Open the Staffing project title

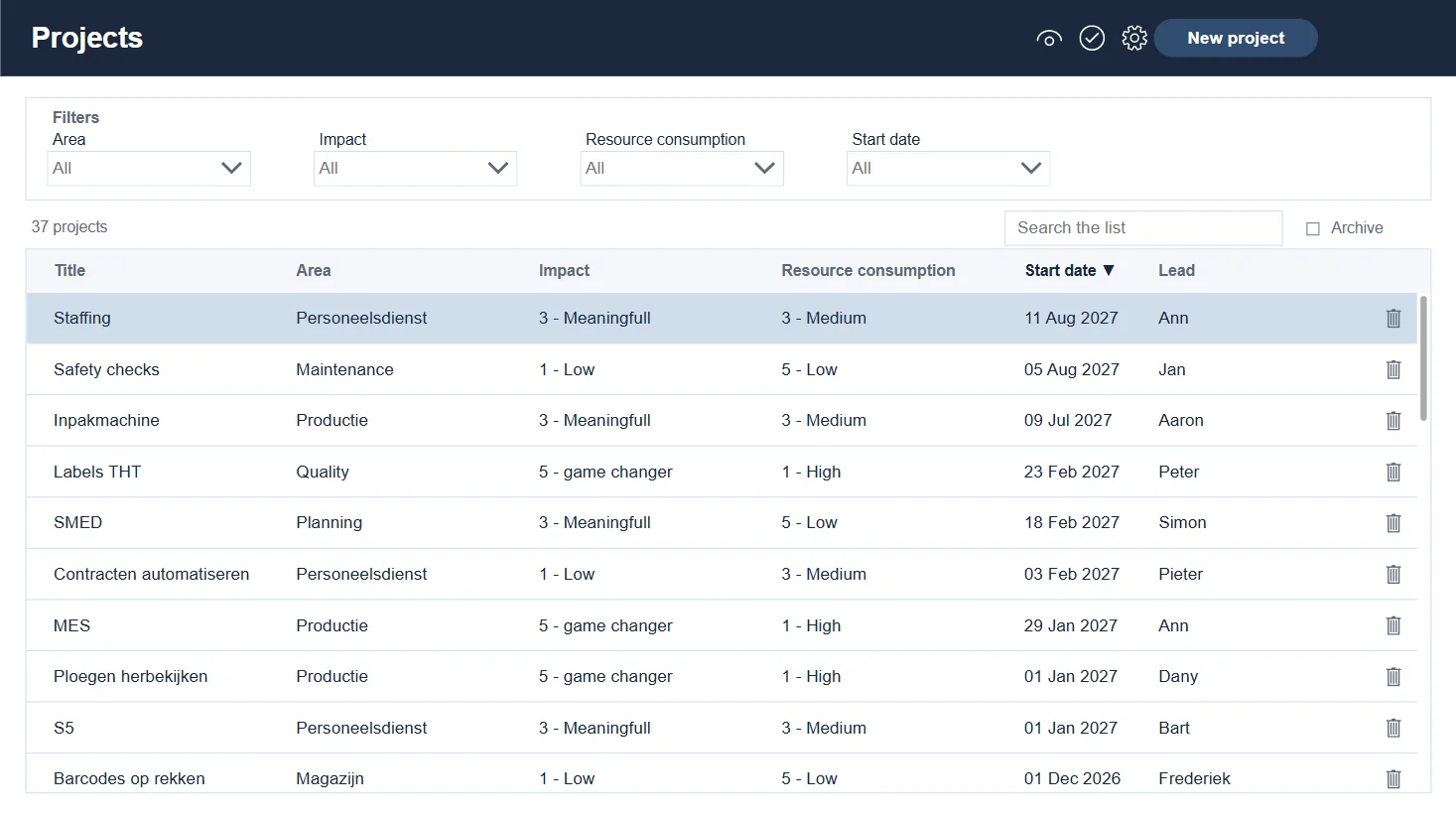(x=82, y=318)
